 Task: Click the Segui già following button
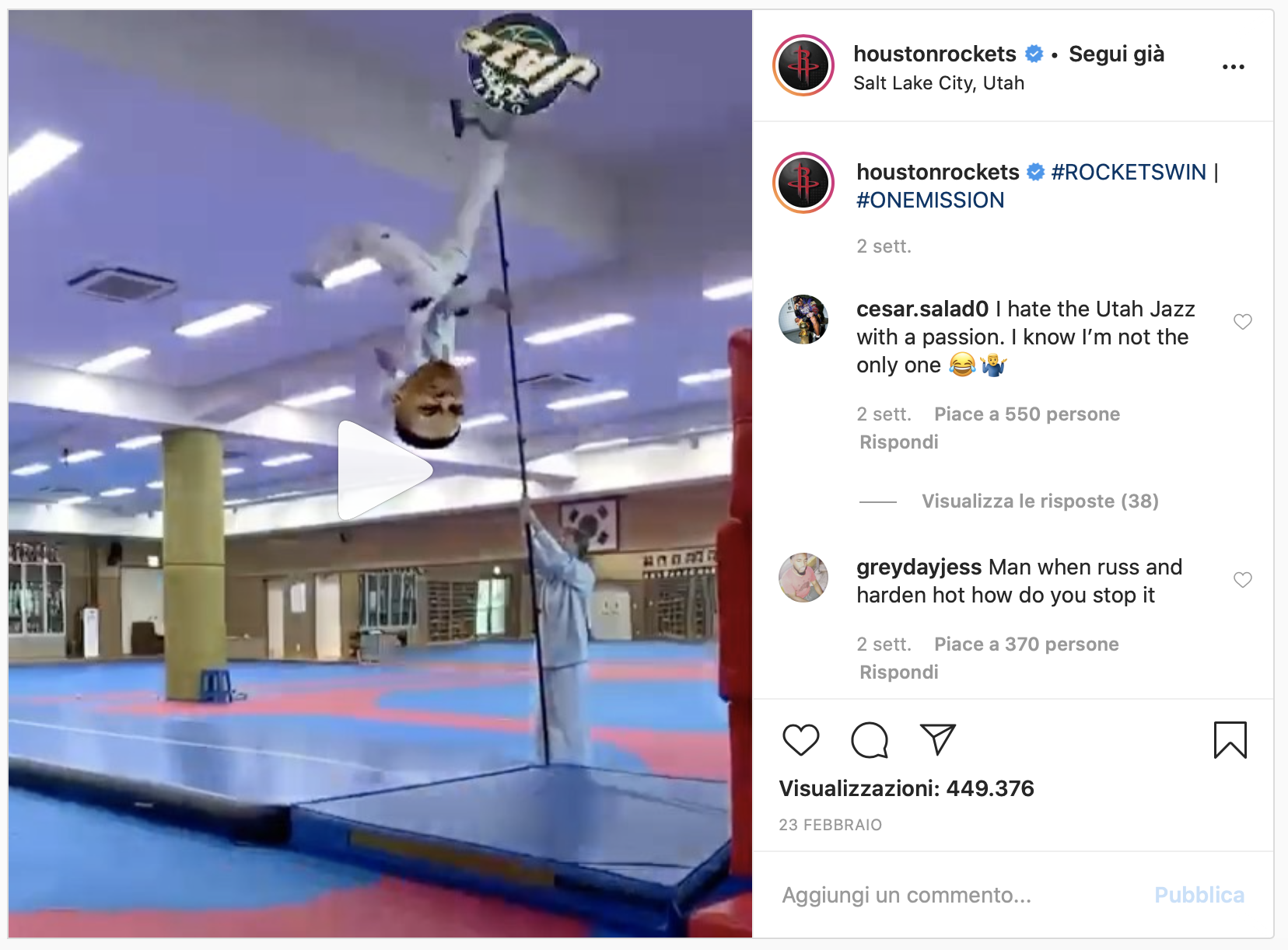(x=1116, y=54)
